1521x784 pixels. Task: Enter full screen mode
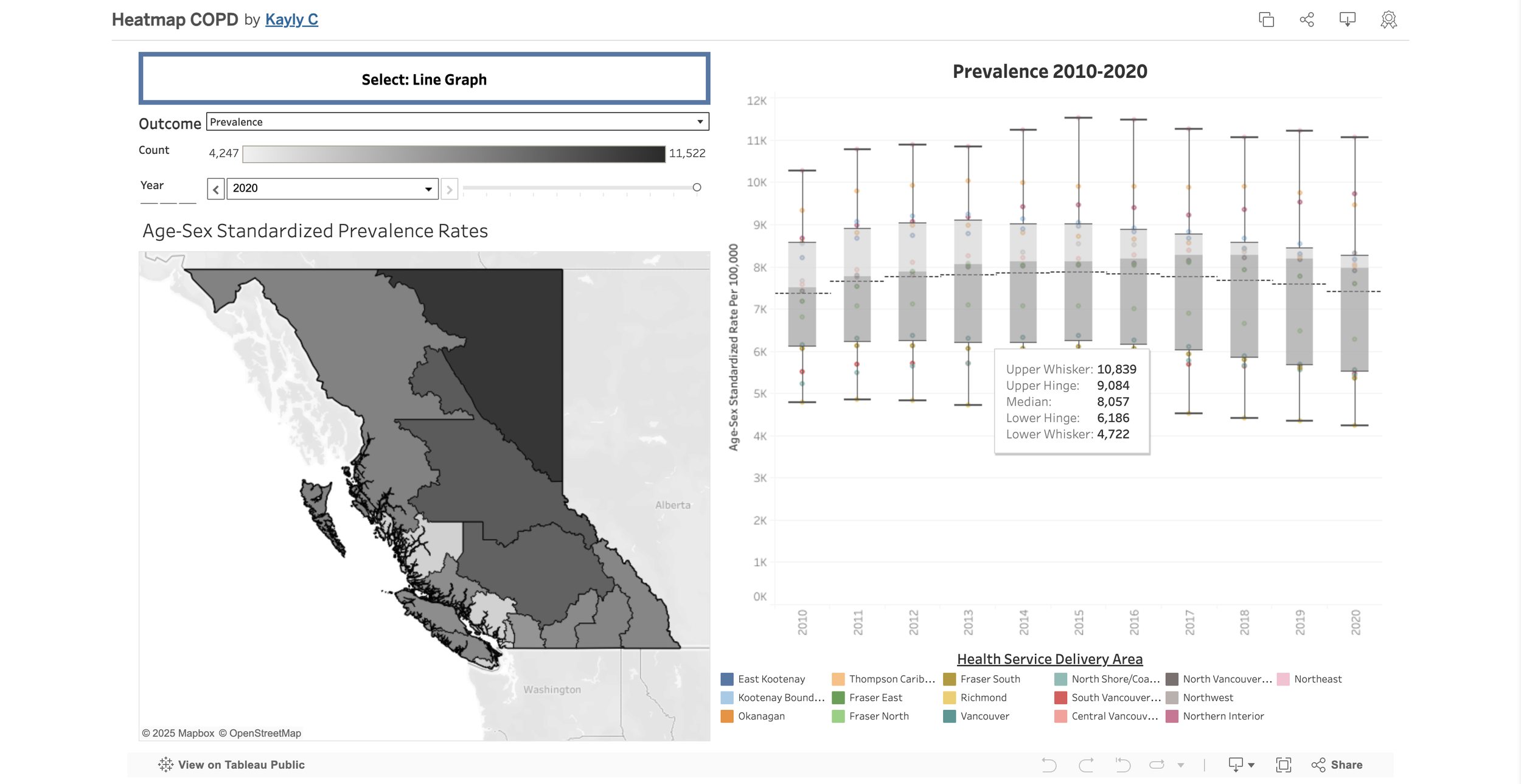click(1283, 765)
